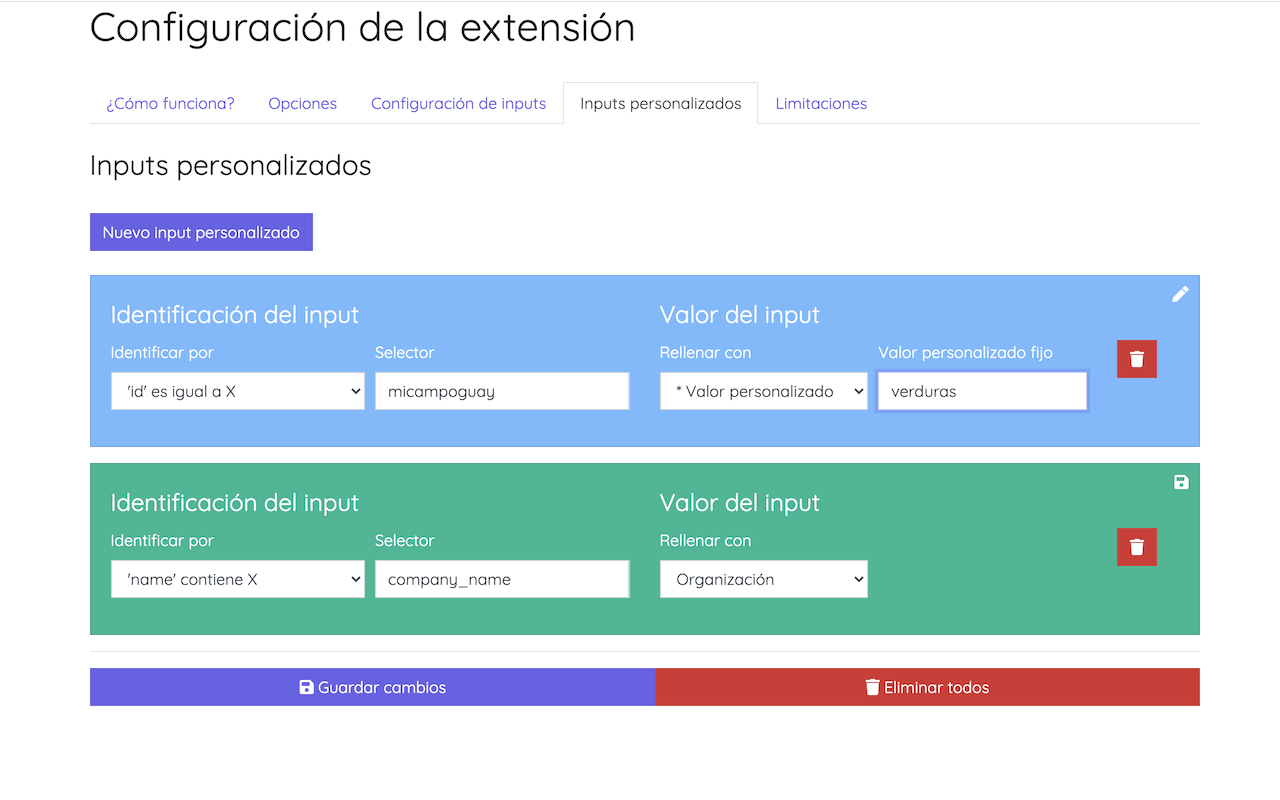1280x800 pixels.
Task: Open the '* Valor personalizado' dropdown
Action: [764, 391]
